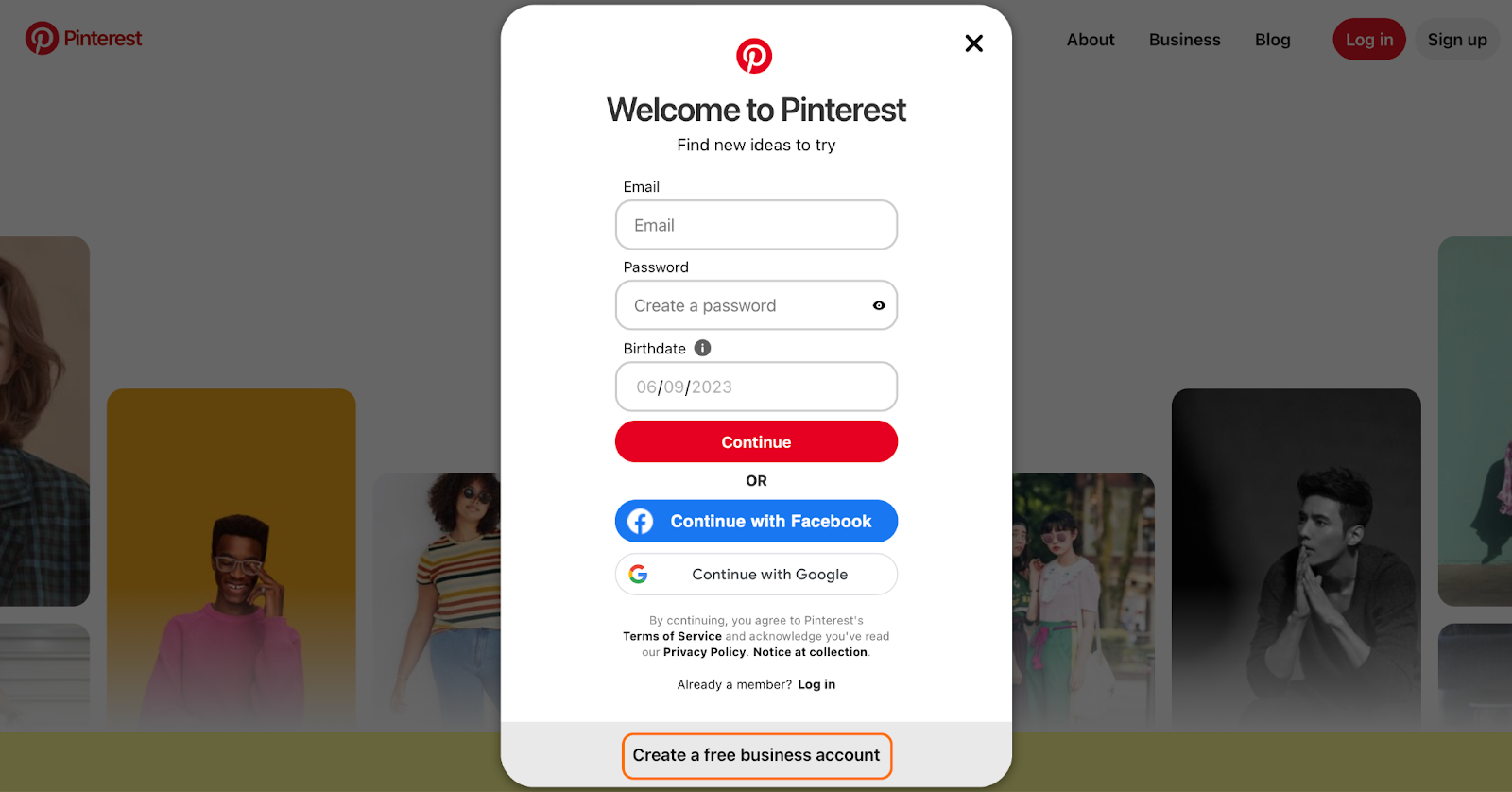The image size is (1512, 792).
Task: Open the Privacy Policy link
Action: click(x=704, y=652)
